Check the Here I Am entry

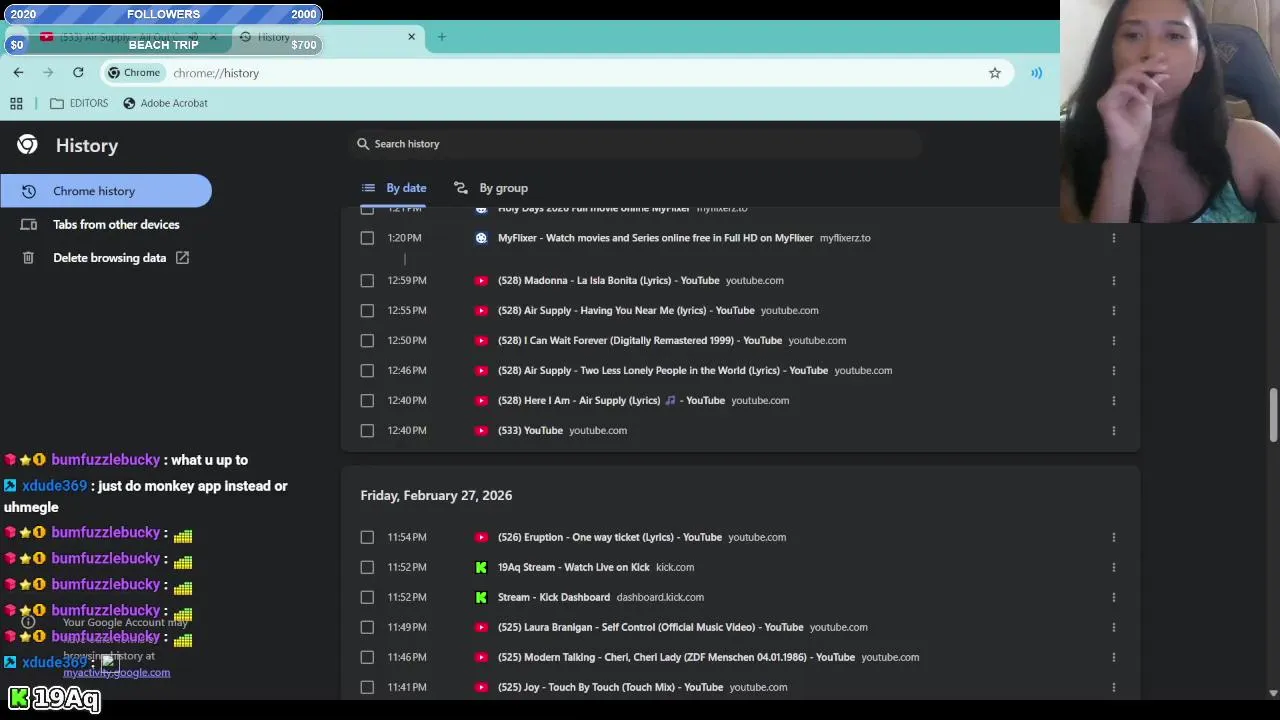367,401
